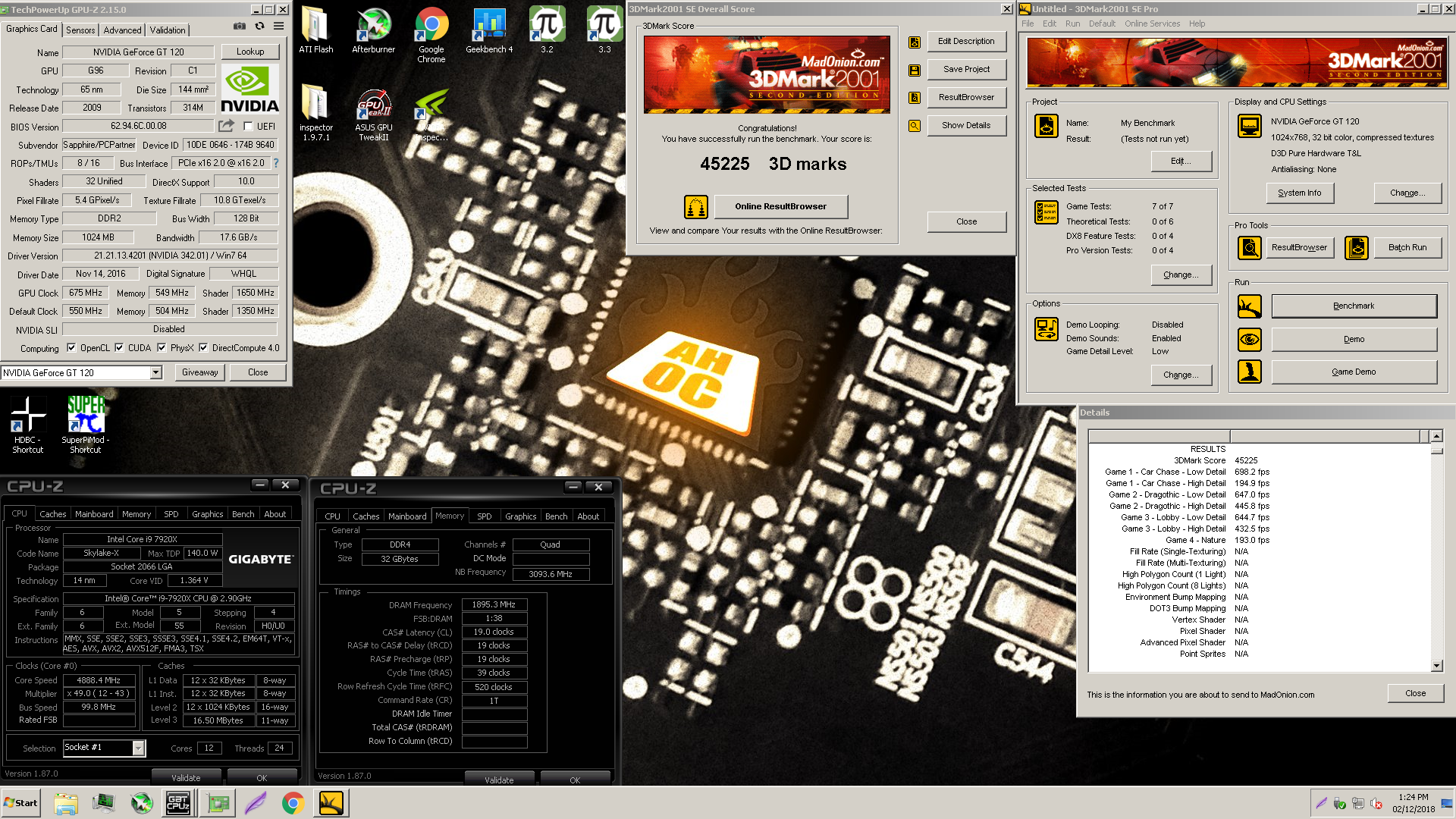This screenshot has height=819, width=1456.
Task: Click the System Info button in 3DMark
Action: 1299,193
